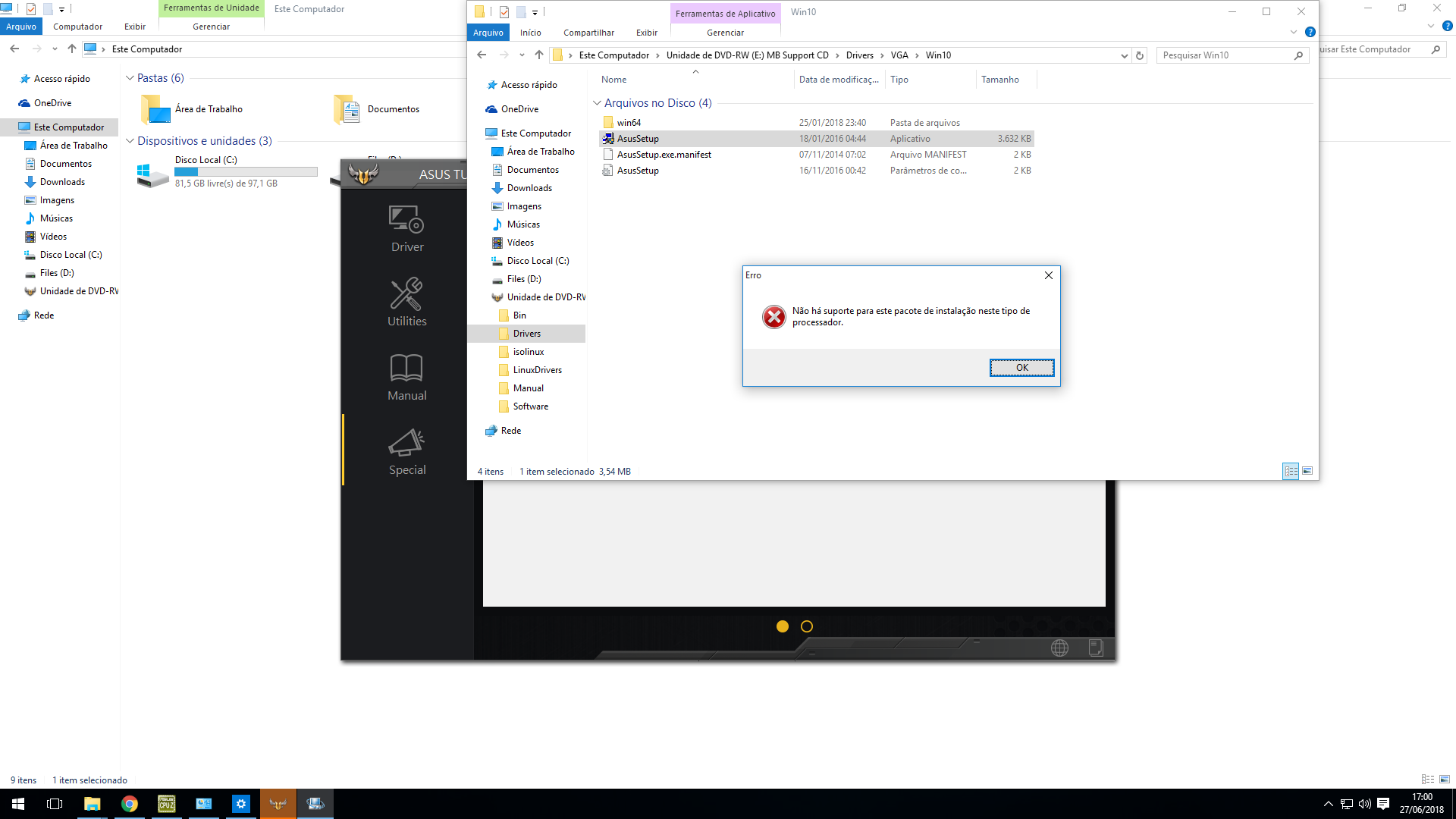The width and height of the screenshot is (1456, 819).
Task: Expand the ribbon in Win10 window
Action: tap(1293, 33)
